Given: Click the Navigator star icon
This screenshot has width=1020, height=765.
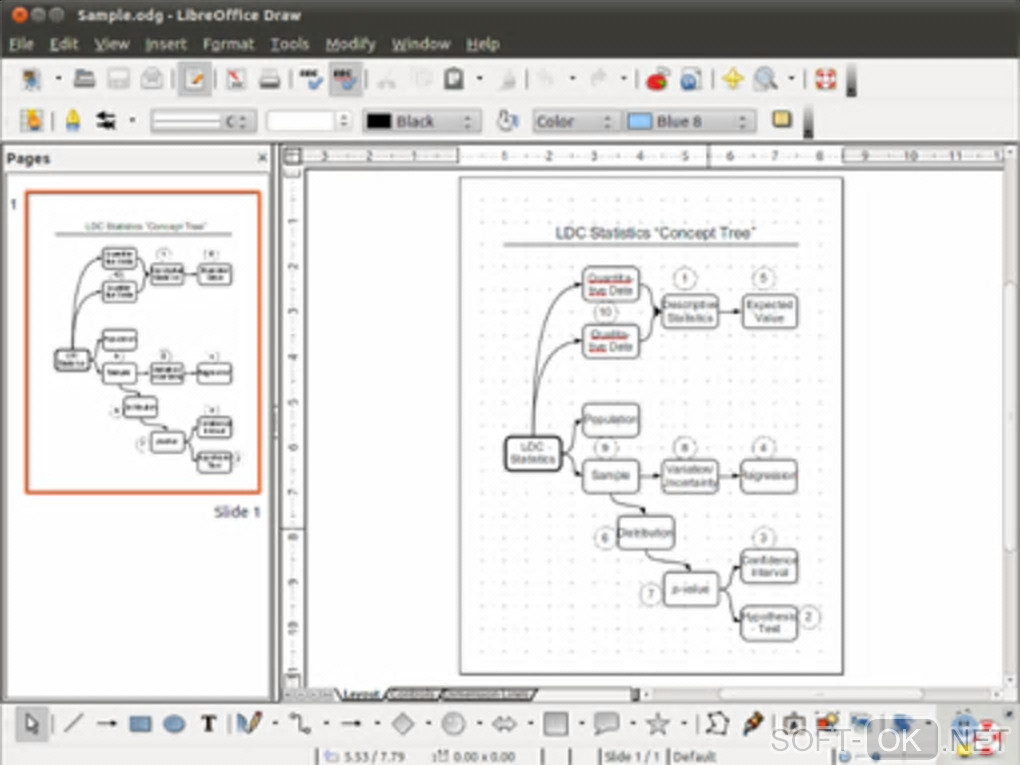Looking at the screenshot, I should [733, 79].
